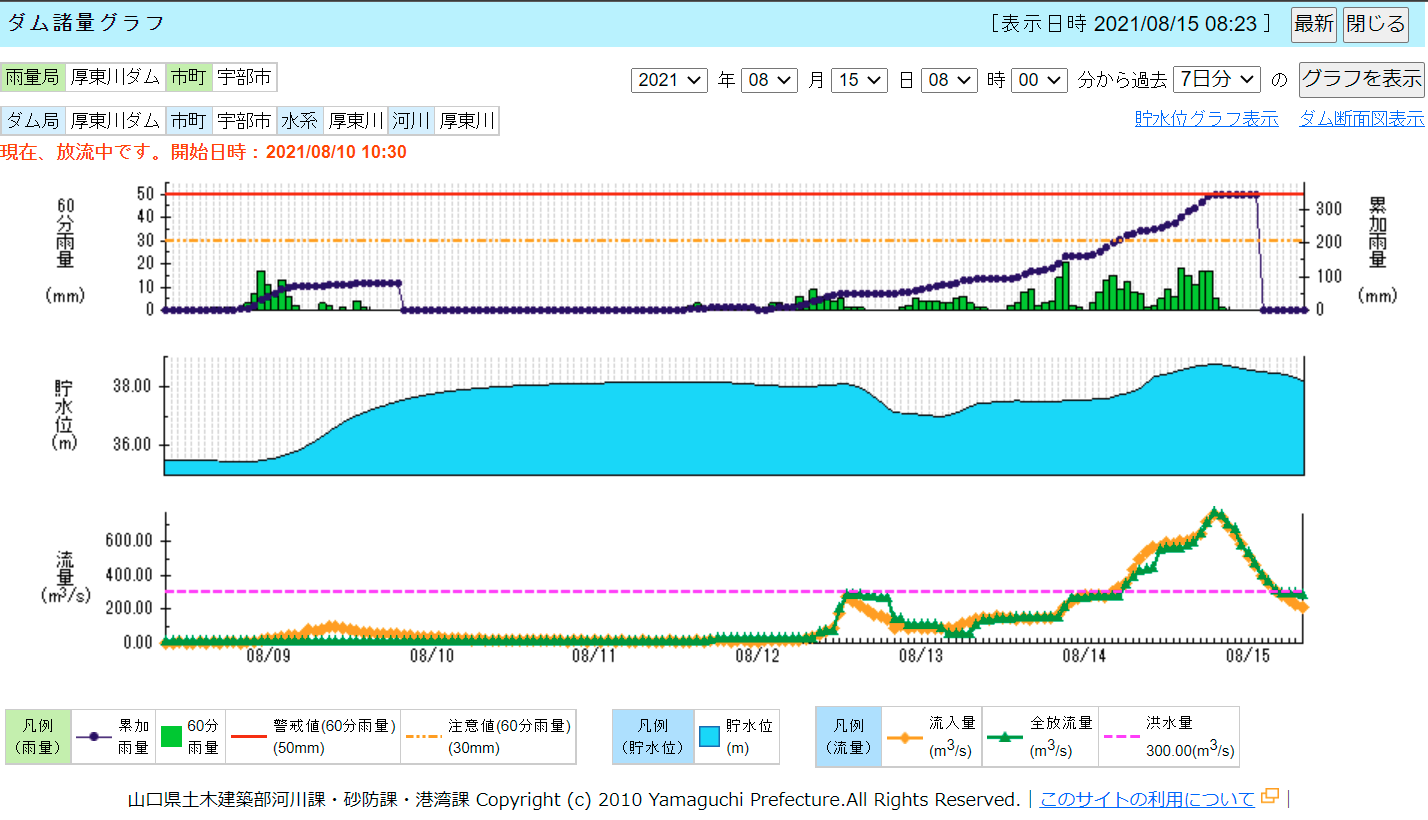Click the cyan 貯水位 legend swatch

(710, 737)
